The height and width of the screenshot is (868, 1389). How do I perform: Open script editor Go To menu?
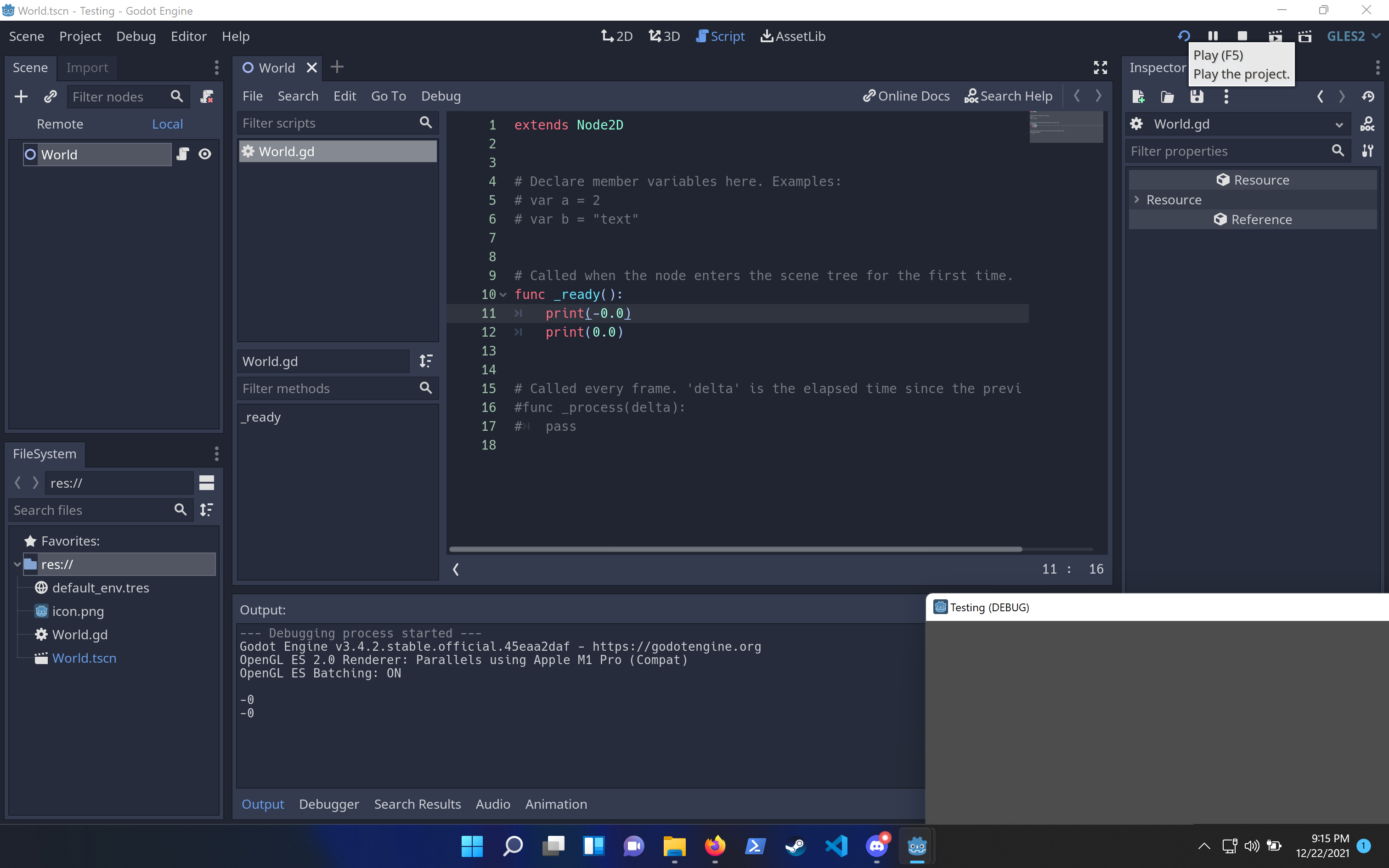pyautogui.click(x=389, y=96)
